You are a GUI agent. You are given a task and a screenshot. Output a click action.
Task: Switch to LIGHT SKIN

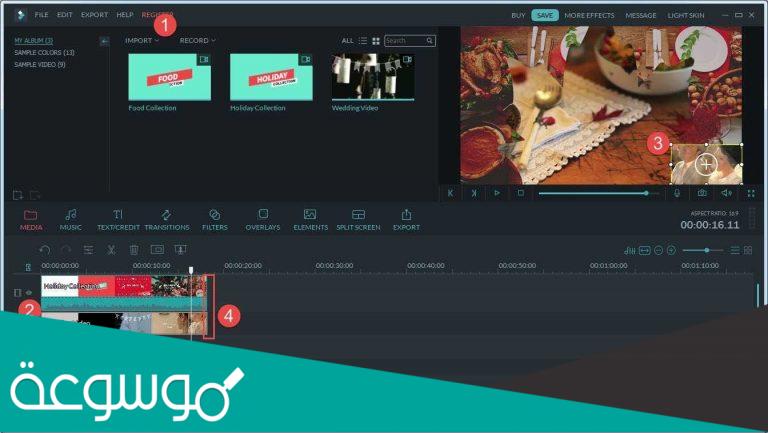[686, 15]
